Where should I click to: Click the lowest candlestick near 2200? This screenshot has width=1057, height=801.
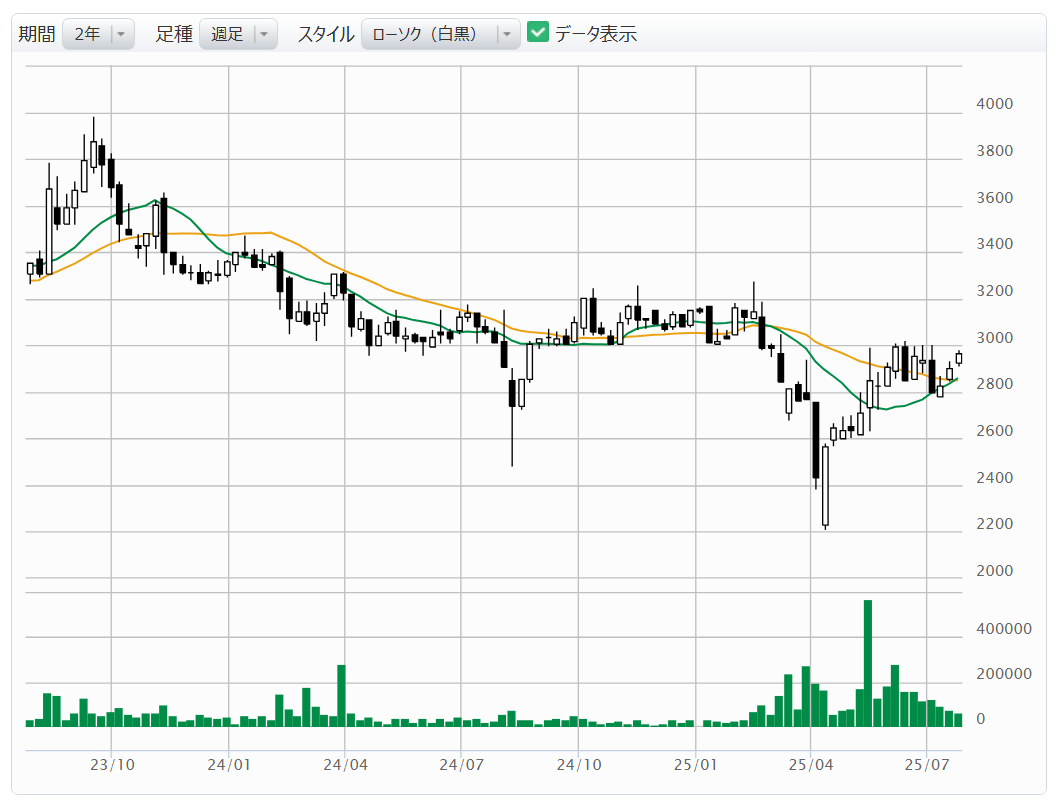(825, 485)
